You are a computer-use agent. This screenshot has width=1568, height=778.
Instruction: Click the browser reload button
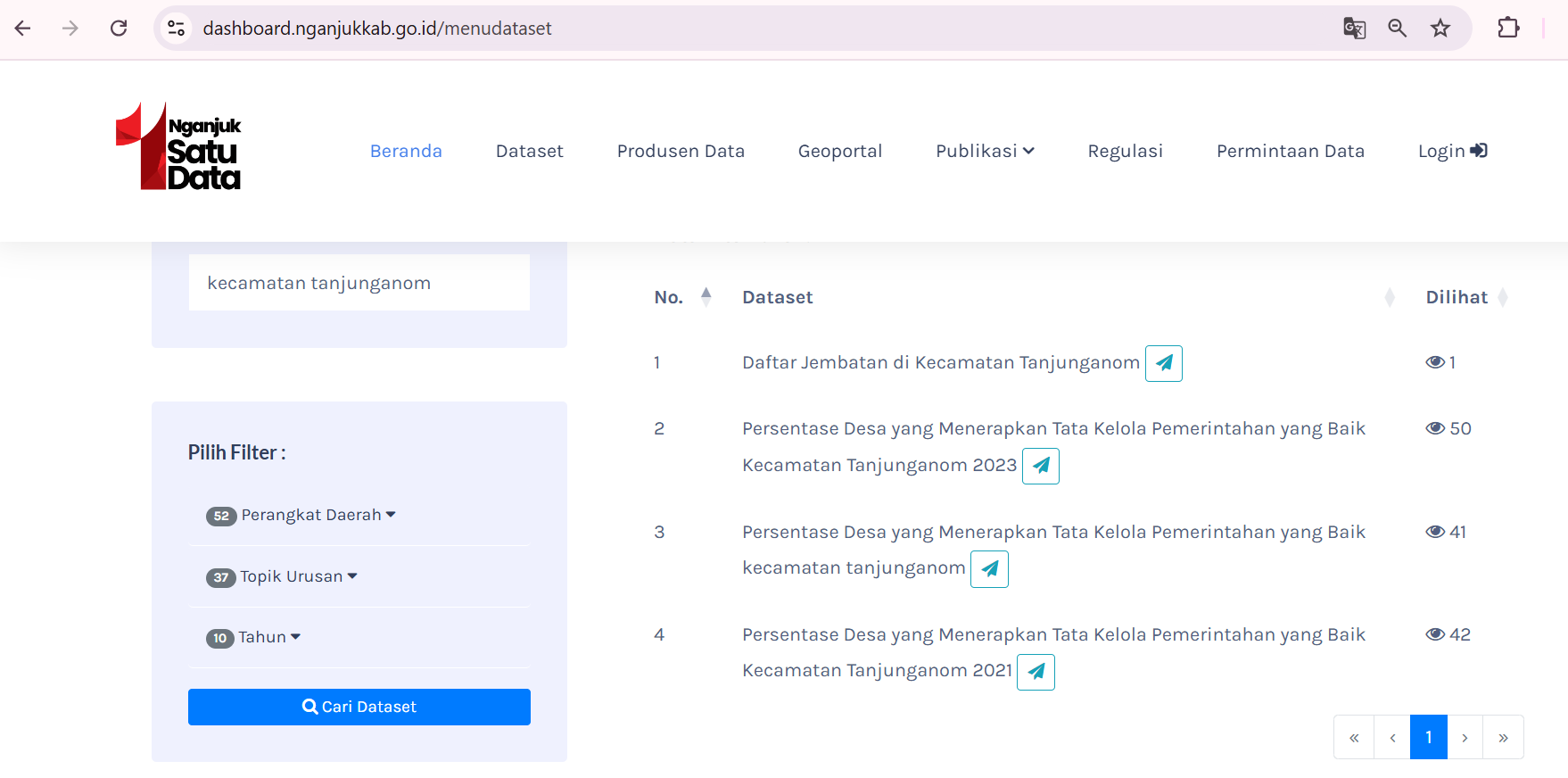click(x=119, y=29)
